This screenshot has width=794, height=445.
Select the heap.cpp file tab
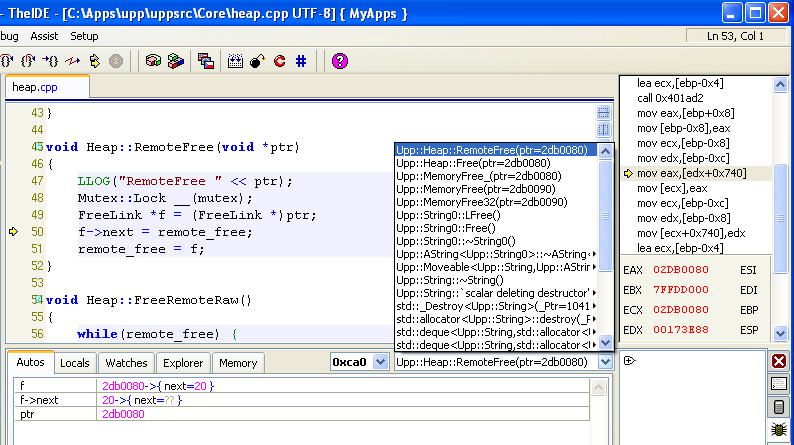point(34,87)
